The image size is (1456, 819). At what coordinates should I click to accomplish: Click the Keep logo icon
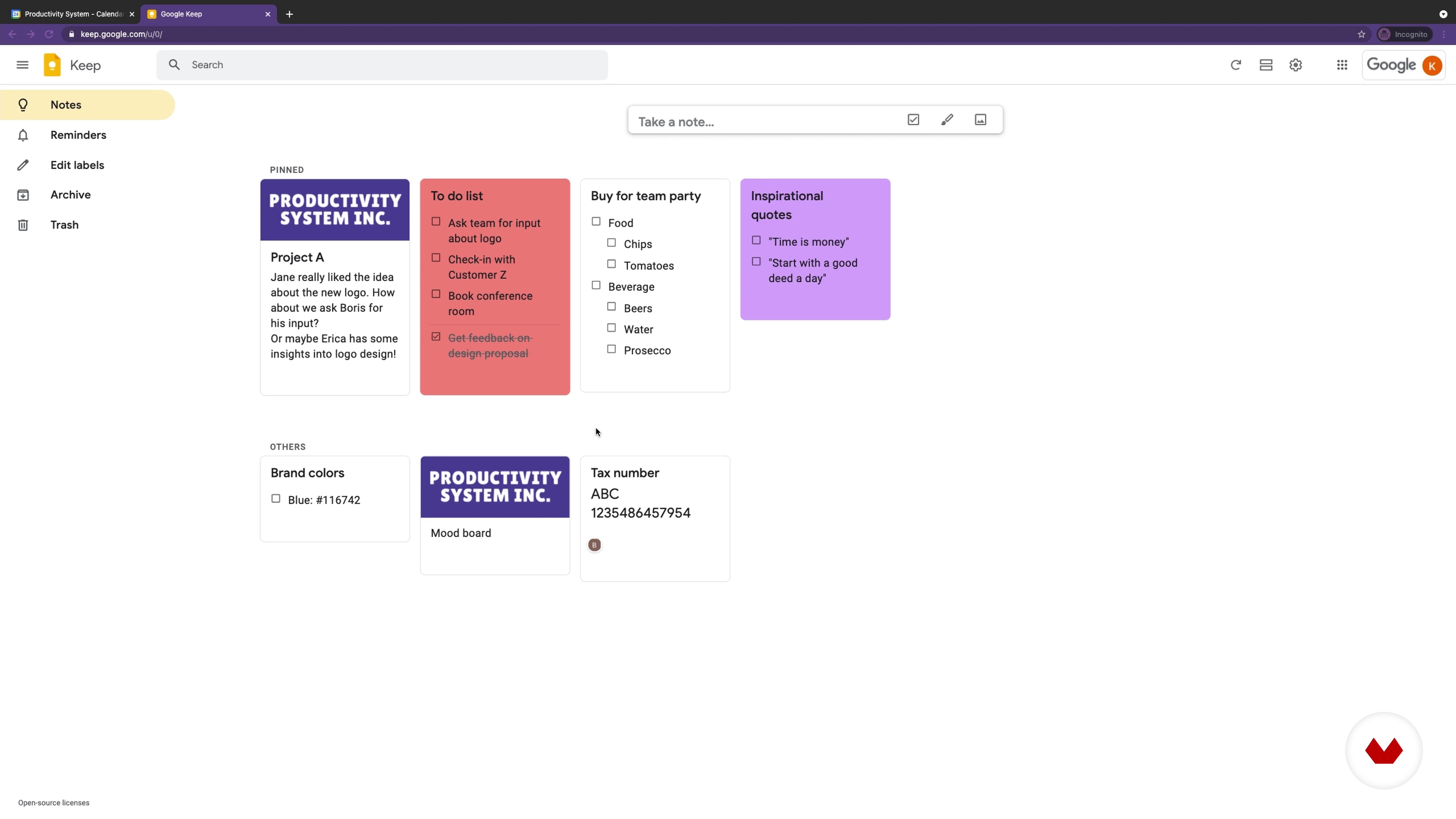52,65
